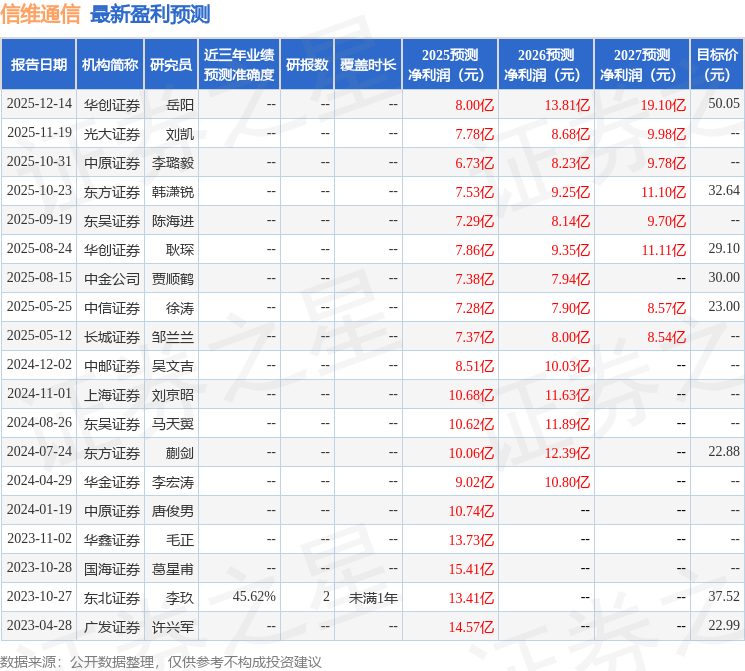Click institution 华金证券
This screenshot has height=671, width=745.
(112, 482)
